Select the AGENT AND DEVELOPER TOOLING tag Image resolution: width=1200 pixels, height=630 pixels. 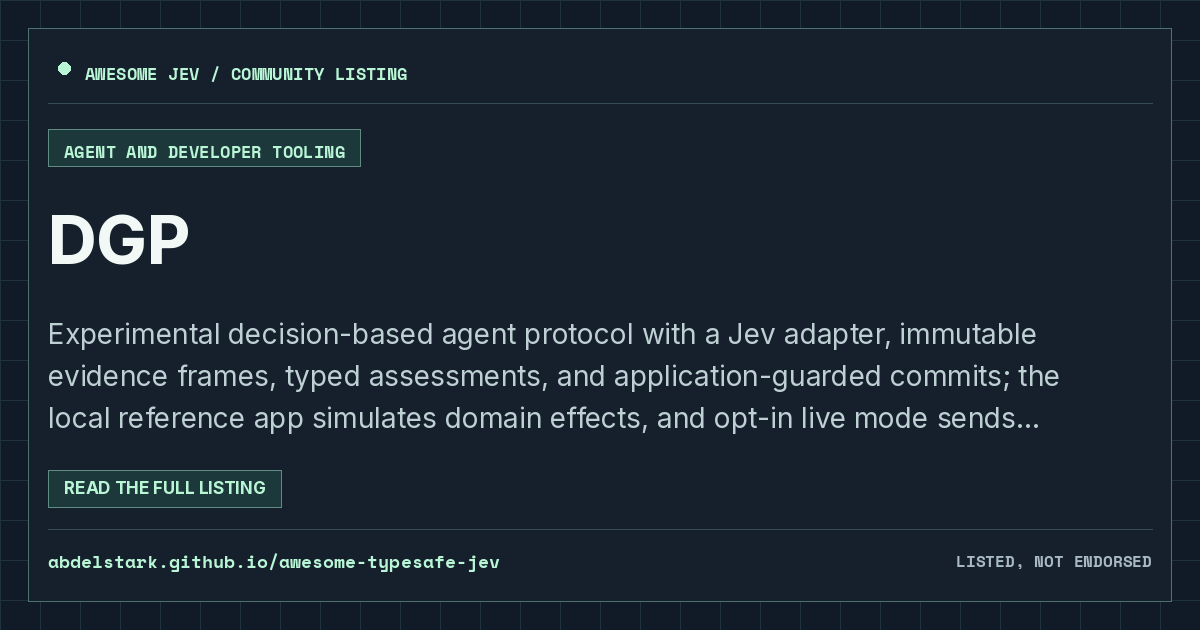[x=204, y=148]
